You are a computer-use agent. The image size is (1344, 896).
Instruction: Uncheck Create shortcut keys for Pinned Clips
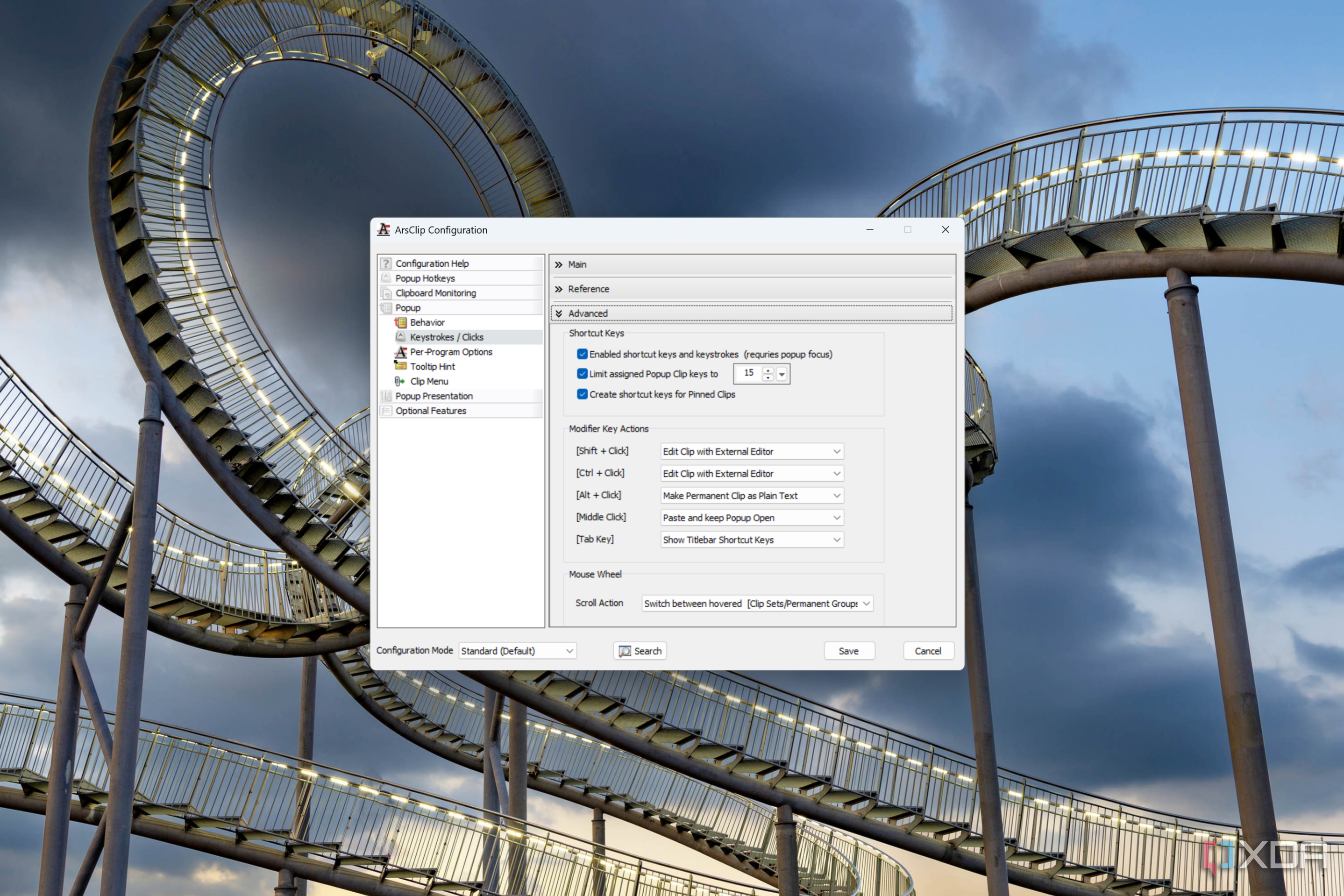[x=582, y=394]
